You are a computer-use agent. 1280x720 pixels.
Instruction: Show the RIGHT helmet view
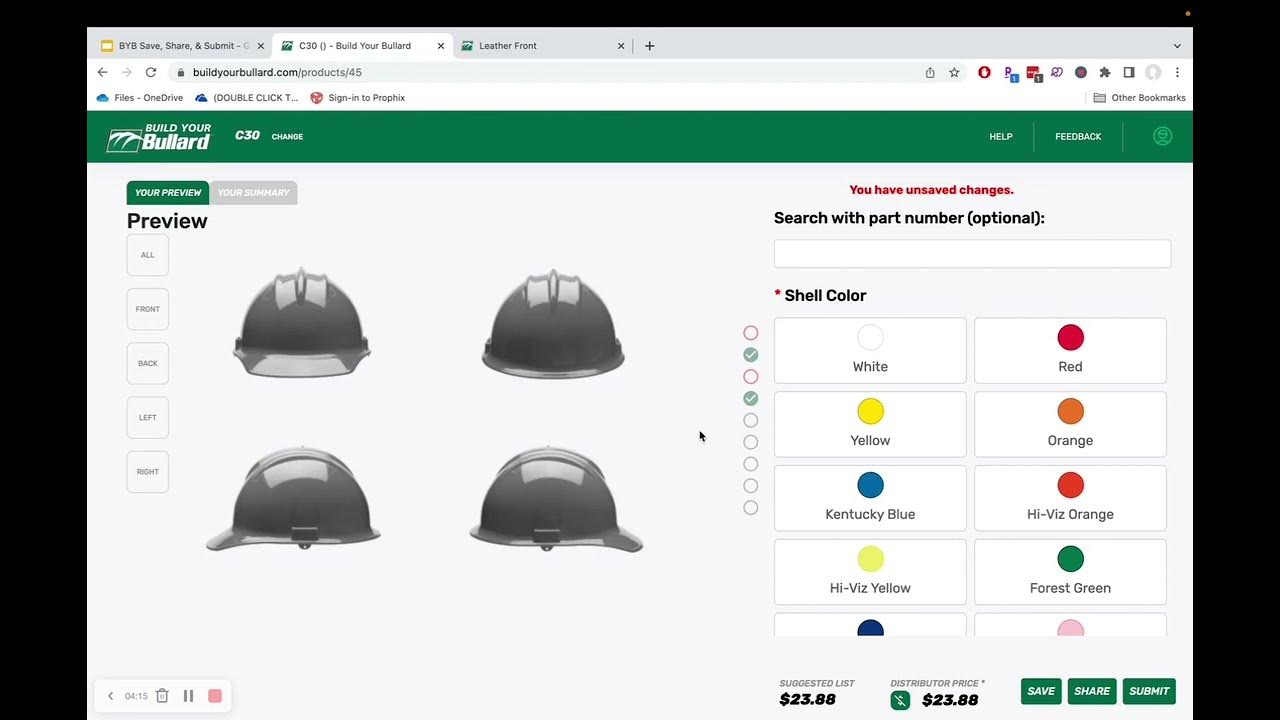pos(148,471)
